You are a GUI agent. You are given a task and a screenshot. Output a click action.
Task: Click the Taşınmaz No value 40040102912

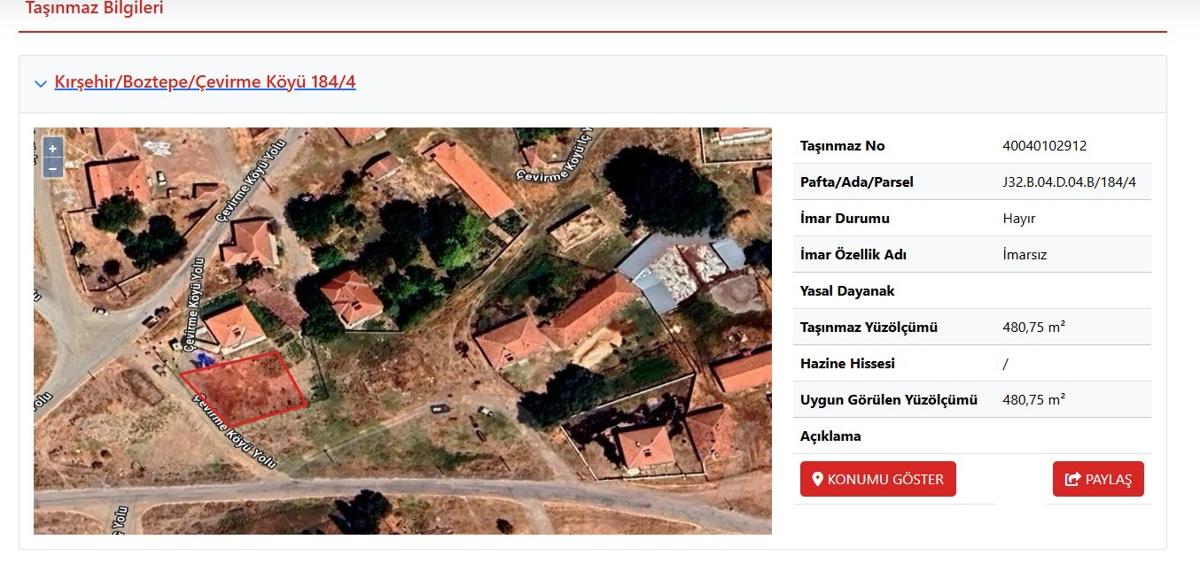(x=1044, y=146)
